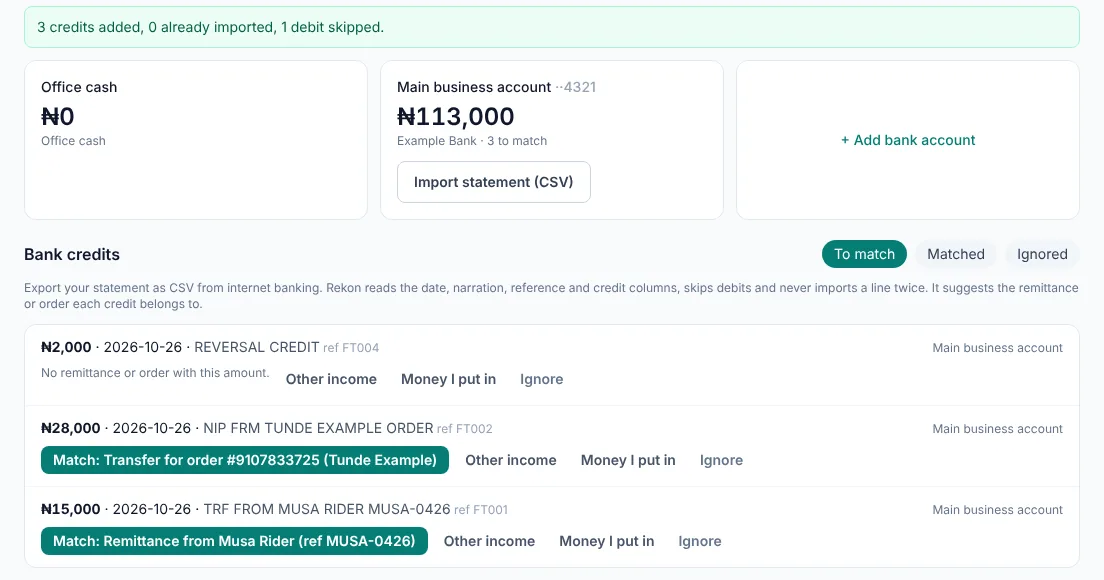The height and width of the screenshot is (580, 1104).
Task: Click Main business account label on REVERSAL row
Action: (998, 348)
